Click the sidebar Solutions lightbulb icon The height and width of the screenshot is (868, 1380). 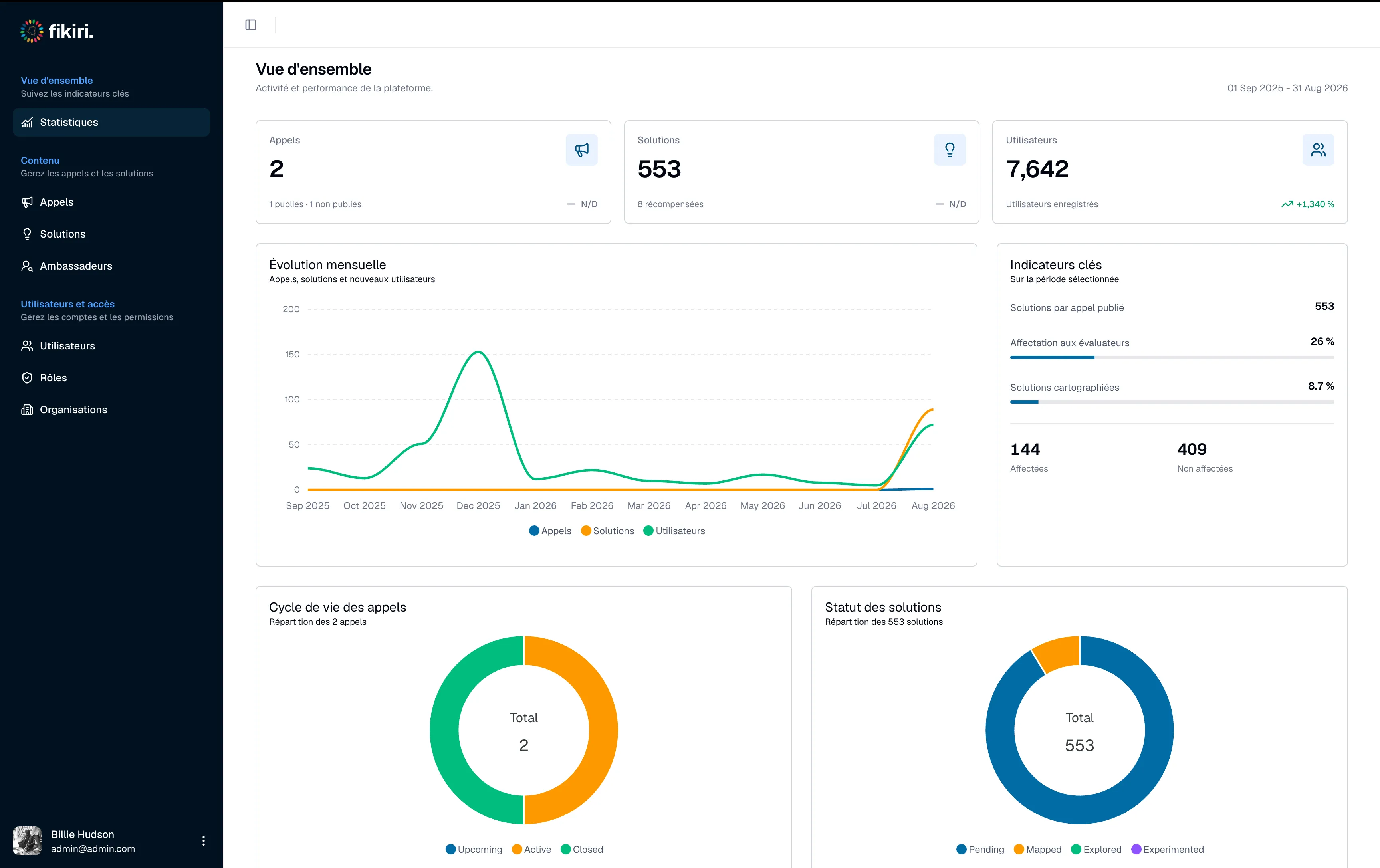[x=27, y=234]
